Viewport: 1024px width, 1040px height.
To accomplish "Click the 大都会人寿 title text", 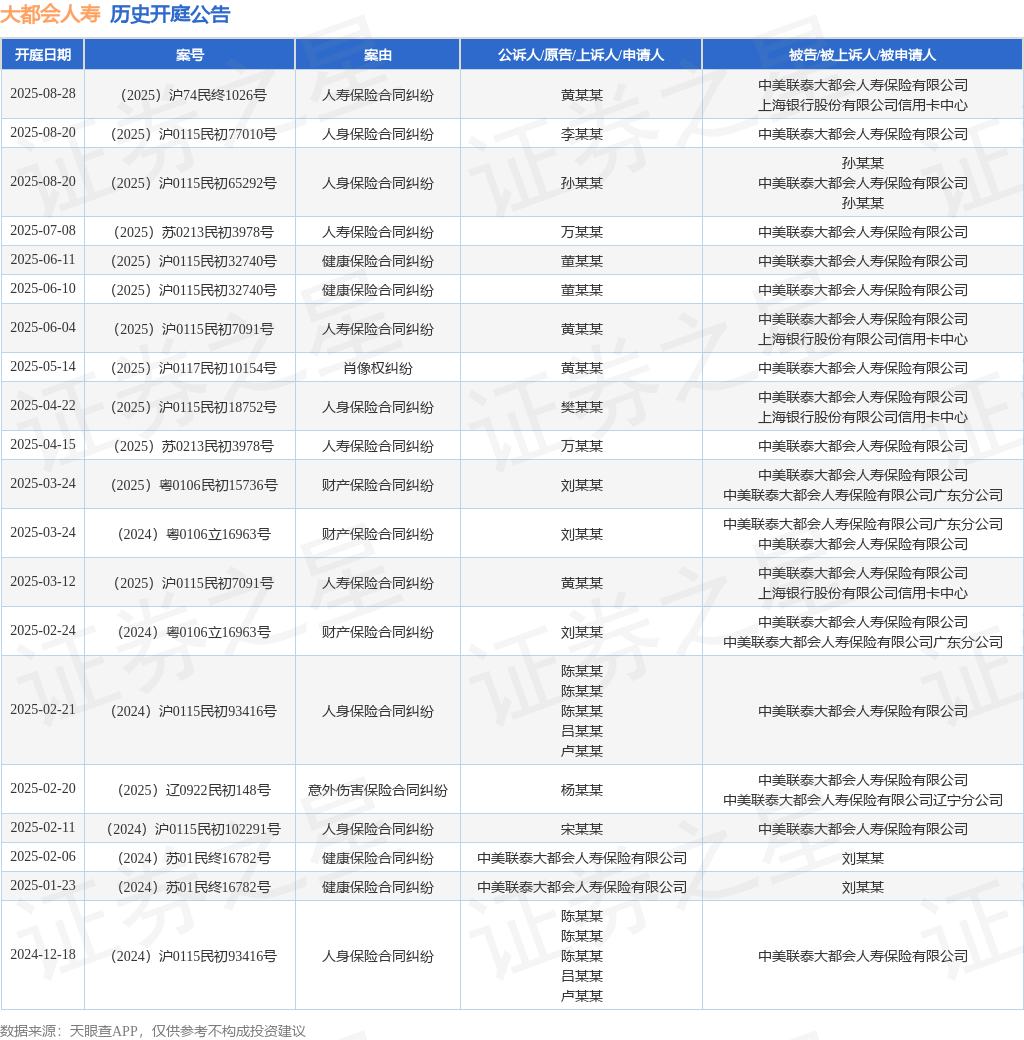I will [50, 14].
